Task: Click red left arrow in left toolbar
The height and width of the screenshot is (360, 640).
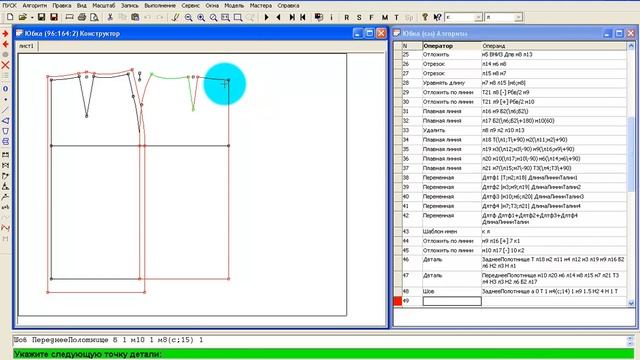Action: [x=5, y=44]
